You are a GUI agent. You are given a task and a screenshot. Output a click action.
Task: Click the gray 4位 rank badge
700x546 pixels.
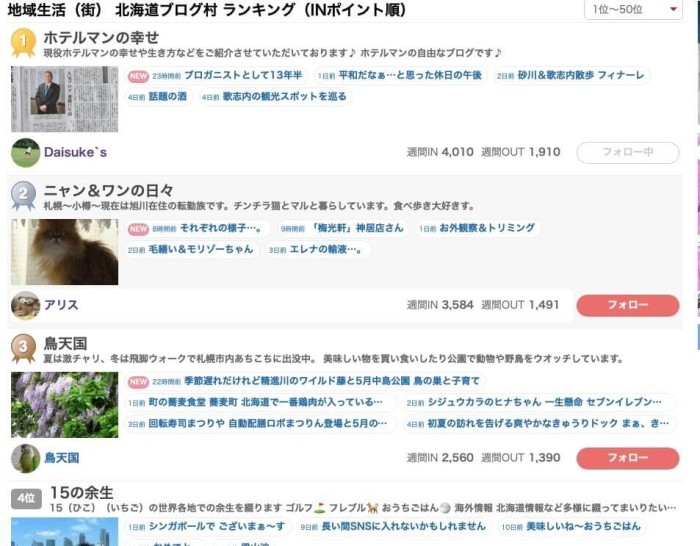(26, 498)
